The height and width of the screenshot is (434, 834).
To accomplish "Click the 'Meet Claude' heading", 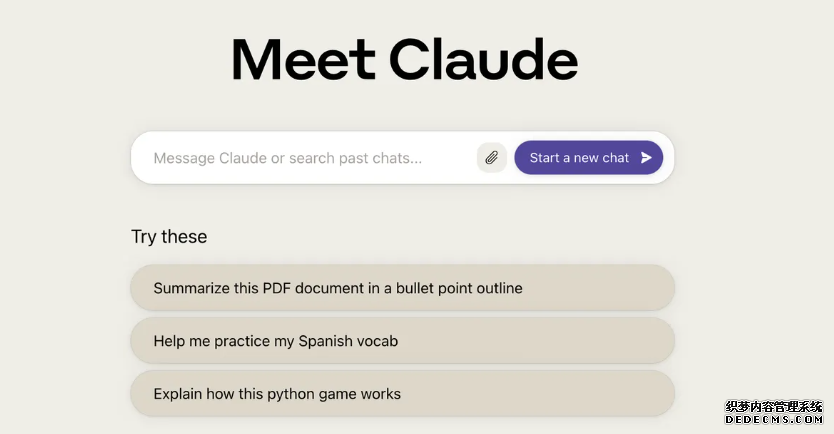I will pyautogui.click(x=405, y=60).
